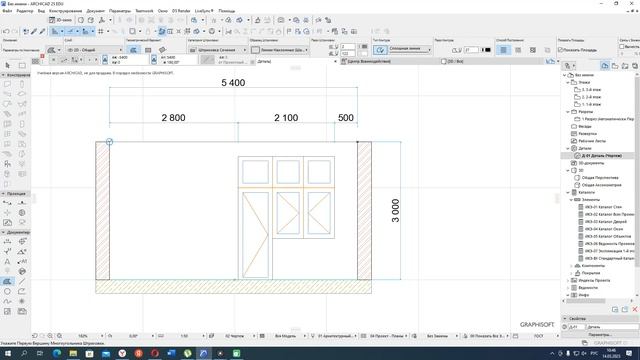Open the contour line type dropdown Сплошная линия
Image resolution: width=640 pixels, height=360 pixels.
click(410, 49)
